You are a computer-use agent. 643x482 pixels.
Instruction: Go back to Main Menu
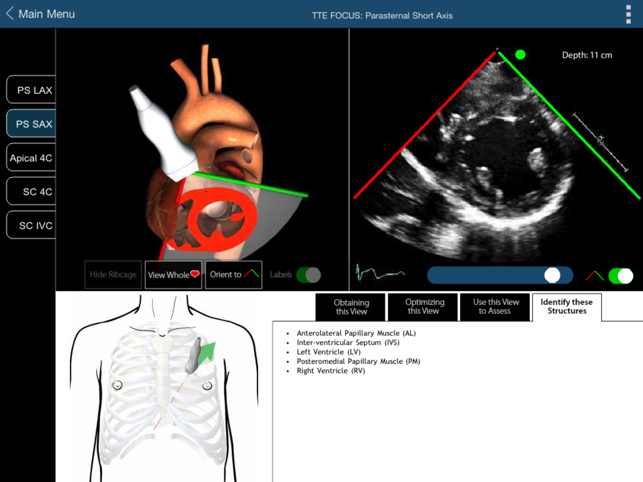(40, 14)
